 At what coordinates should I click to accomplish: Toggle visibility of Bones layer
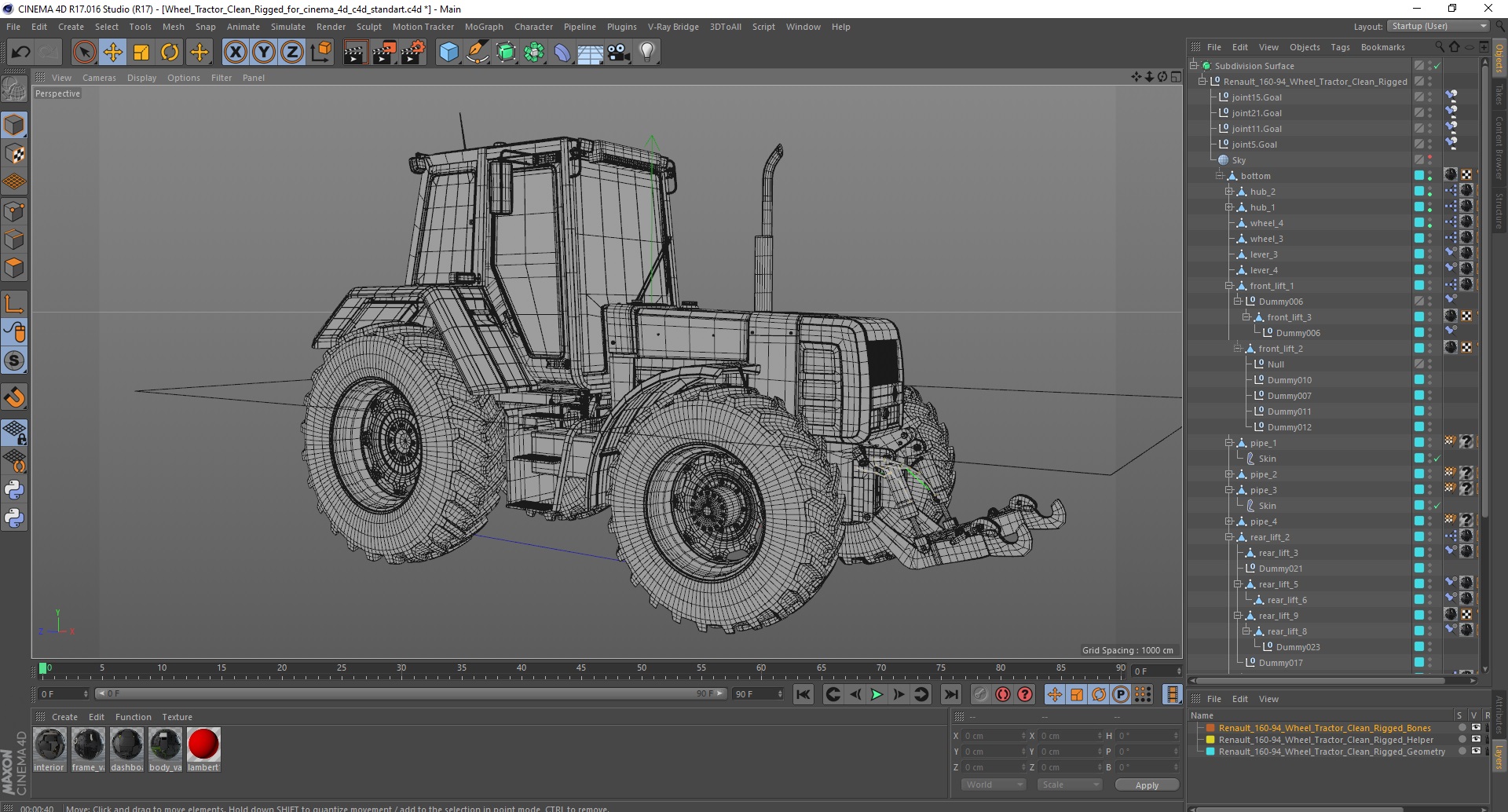(1476, 728)
